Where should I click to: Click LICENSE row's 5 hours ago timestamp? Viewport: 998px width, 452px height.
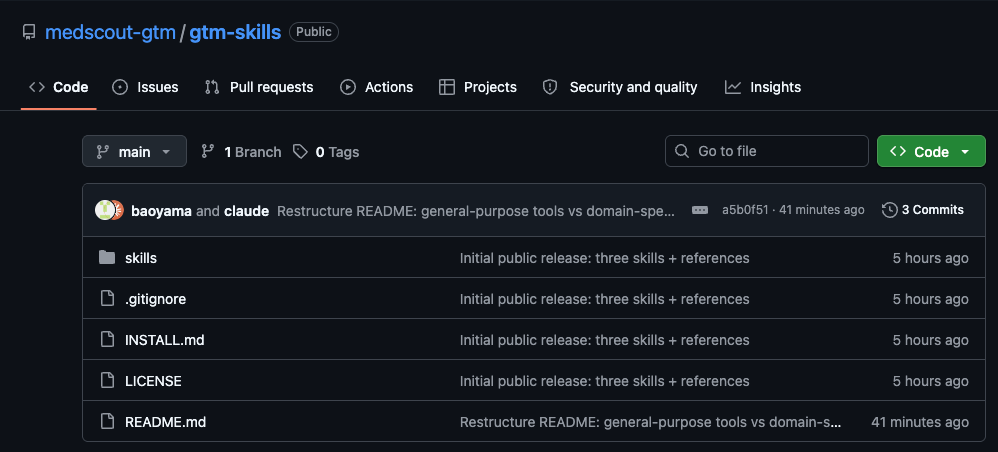pos(931,381)
